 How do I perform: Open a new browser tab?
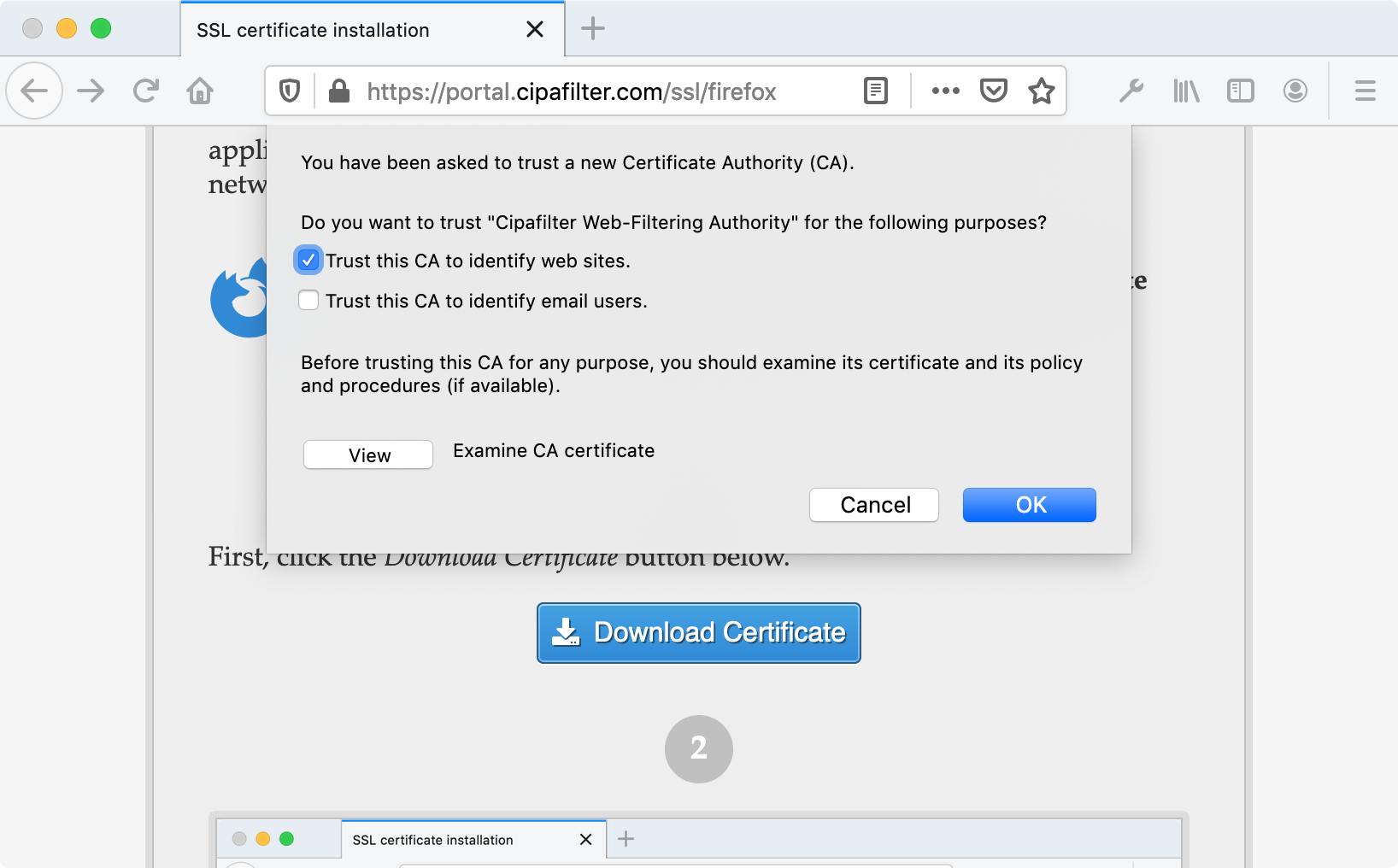coord(592,29)
